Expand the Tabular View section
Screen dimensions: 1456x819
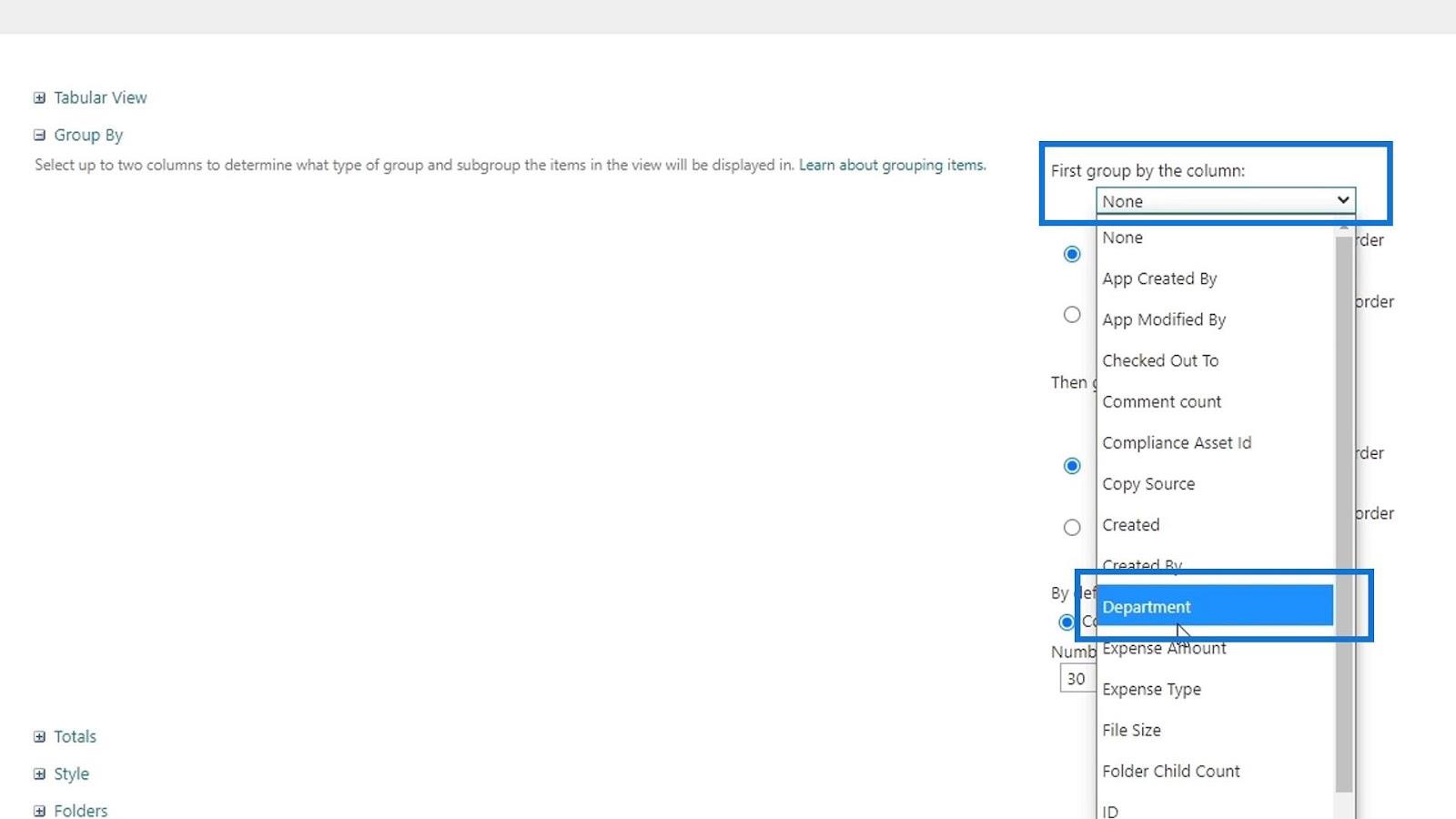click(39, 98)
